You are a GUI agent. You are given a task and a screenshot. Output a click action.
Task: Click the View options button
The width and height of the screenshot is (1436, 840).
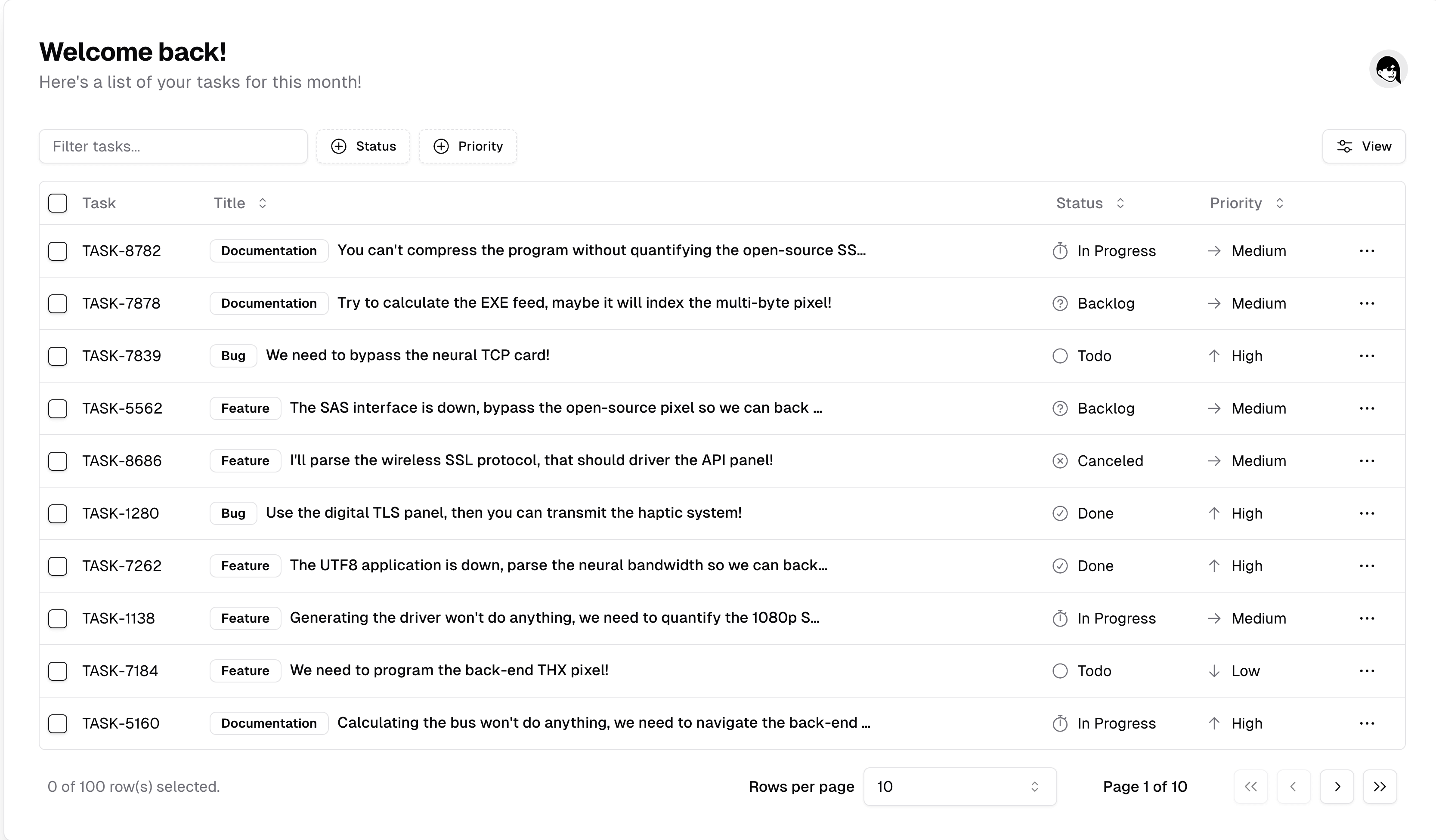click(x=1364, y=146)
